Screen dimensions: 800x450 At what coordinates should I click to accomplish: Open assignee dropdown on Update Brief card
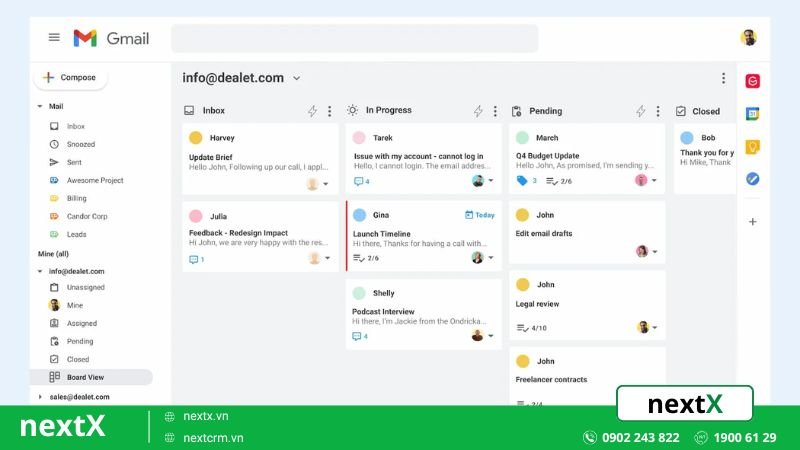pyautogui.click(x=326, y=184)
